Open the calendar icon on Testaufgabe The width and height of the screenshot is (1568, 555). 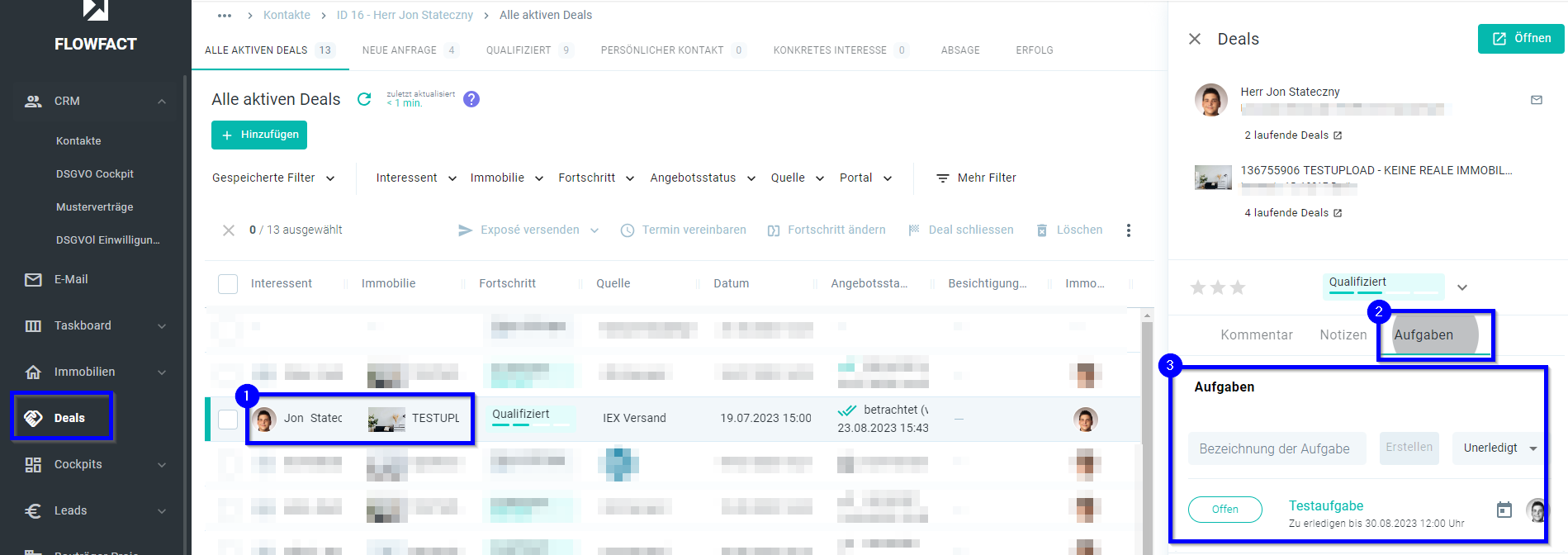coord(1504,510)
